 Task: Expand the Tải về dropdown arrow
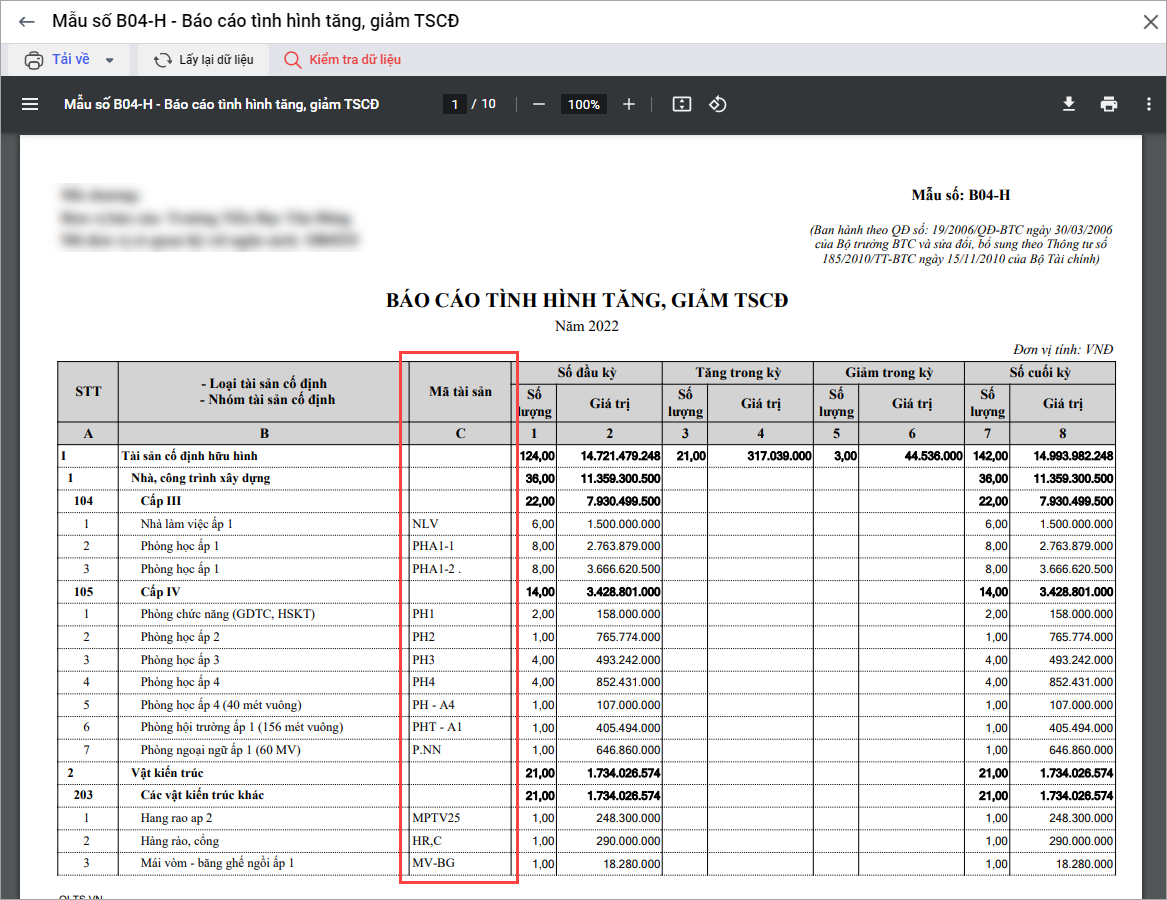110,60
